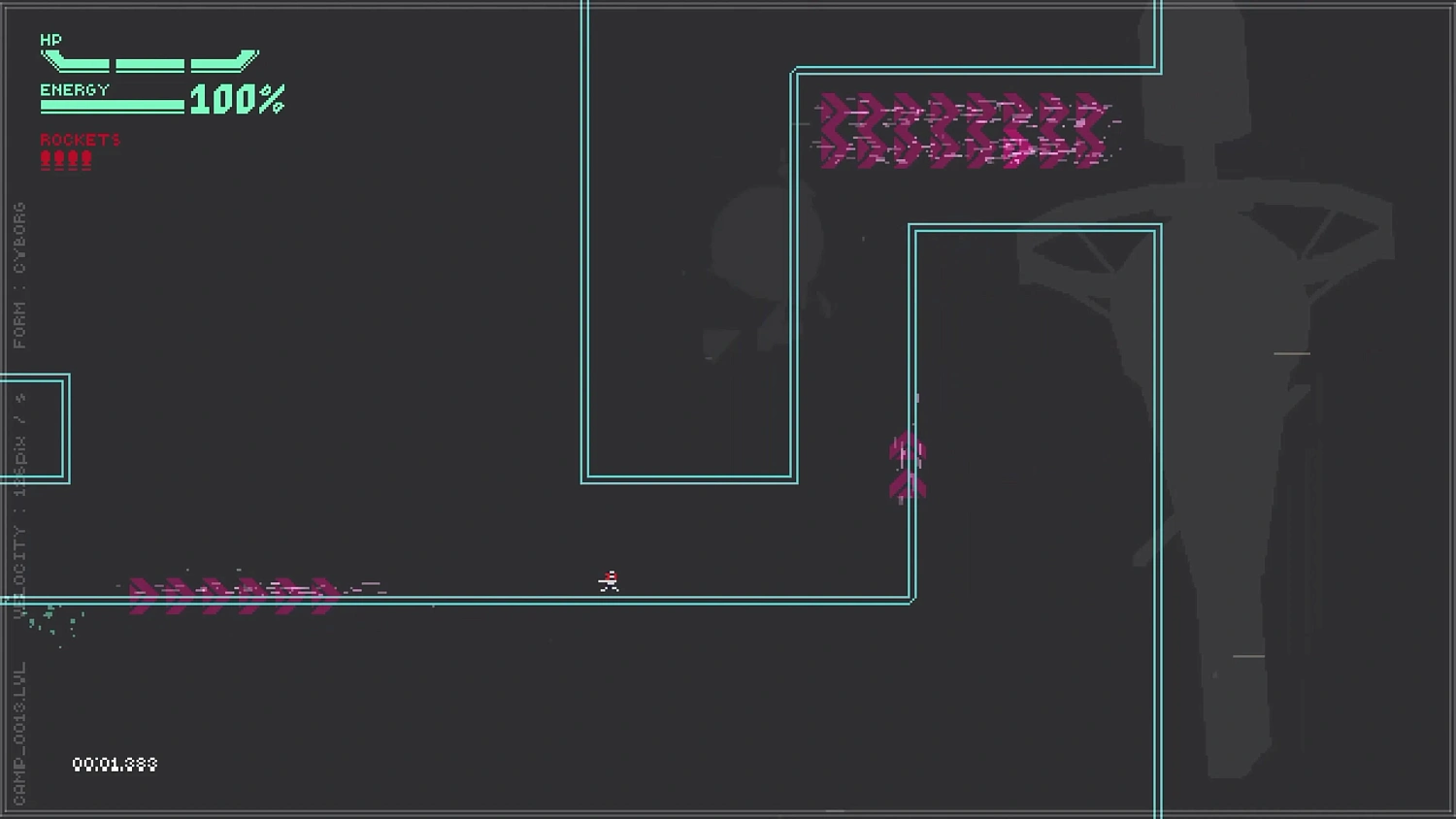Click the 100% energy readout
Viewport: 1456px width, 819px height.
tap(237, 99)
